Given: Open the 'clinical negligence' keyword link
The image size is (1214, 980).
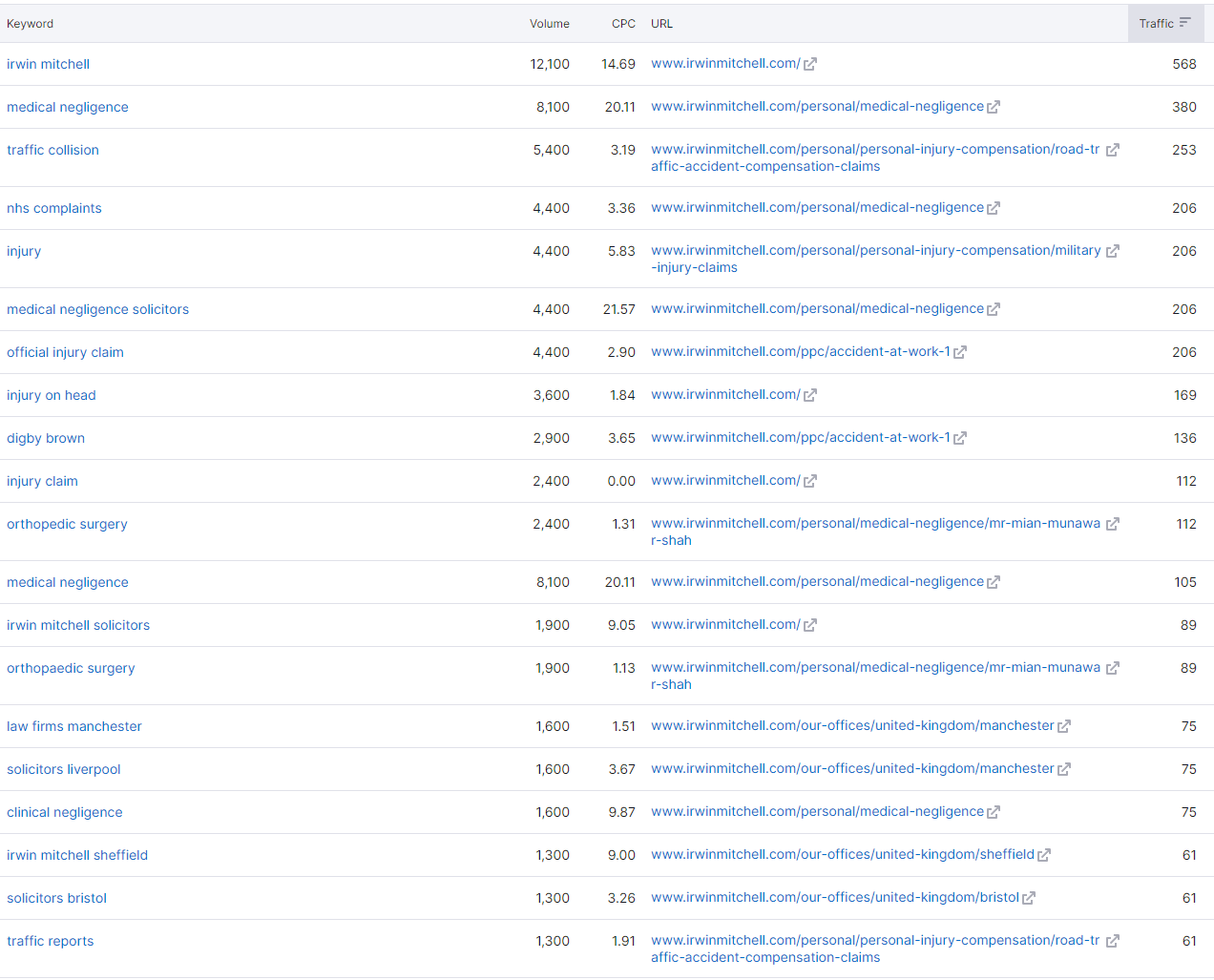Looking at the screenshot, I should [65, 812].
